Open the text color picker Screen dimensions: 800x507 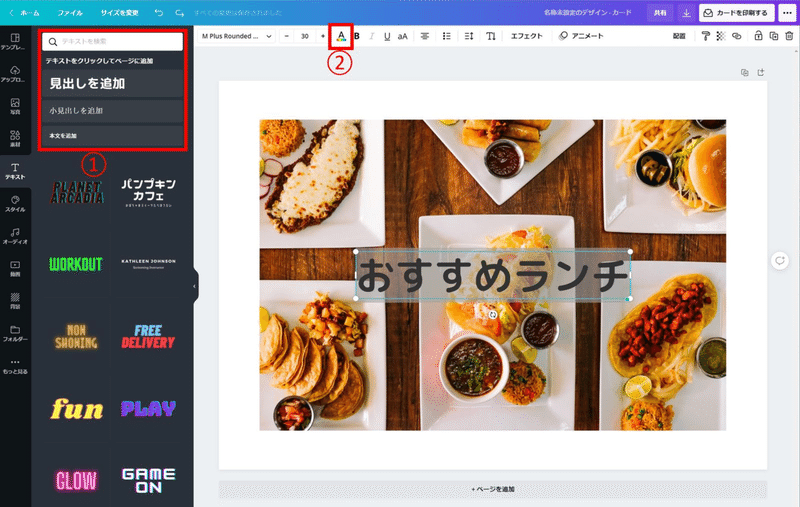pyautogui.click(x=341, y=36)
